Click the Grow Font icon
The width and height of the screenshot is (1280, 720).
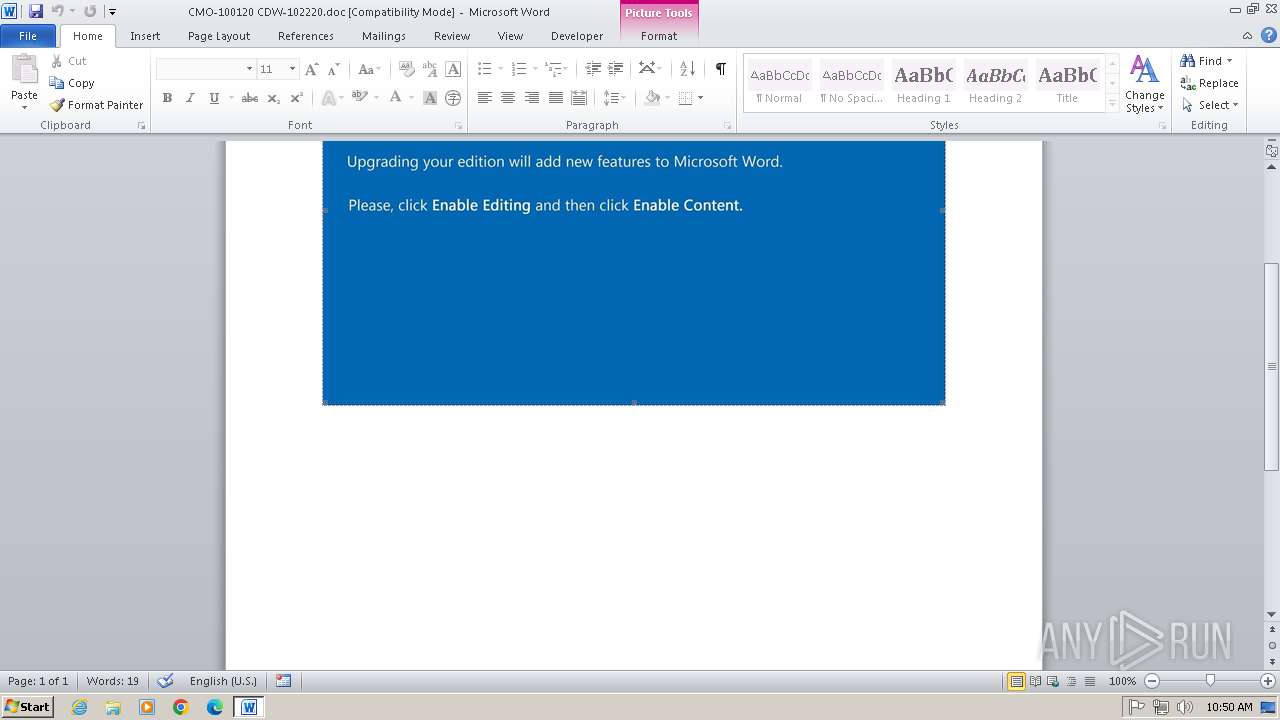tap(312, 69)
